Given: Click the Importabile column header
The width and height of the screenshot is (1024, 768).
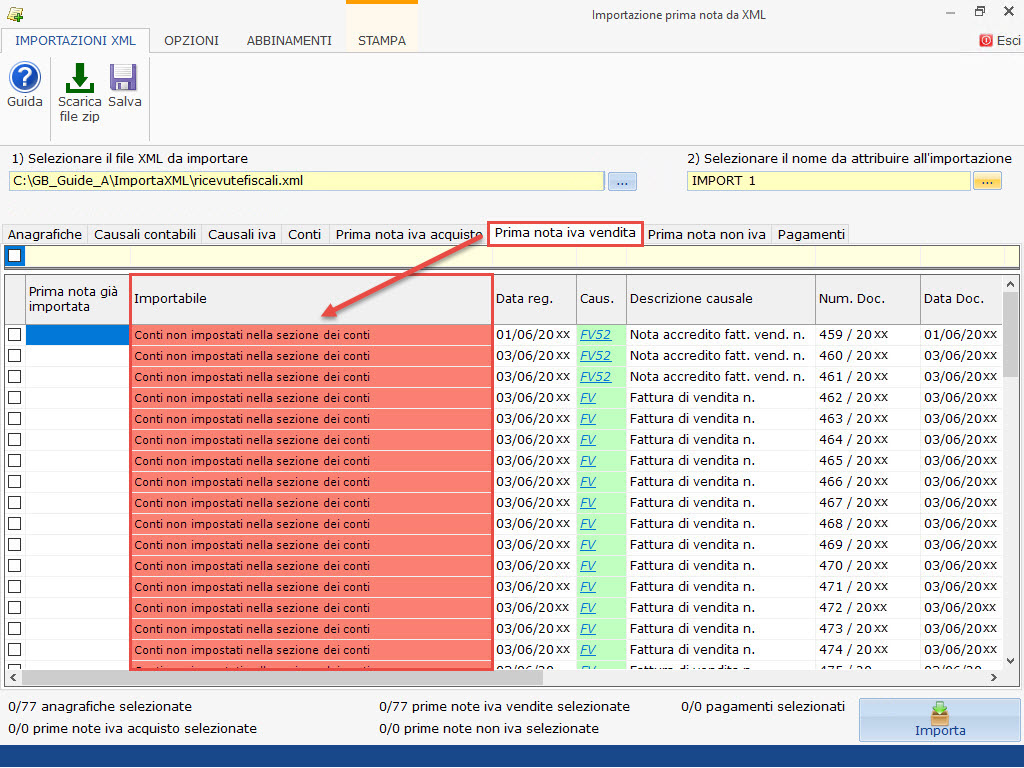Looking at the screenshot, I should point(312,299).
